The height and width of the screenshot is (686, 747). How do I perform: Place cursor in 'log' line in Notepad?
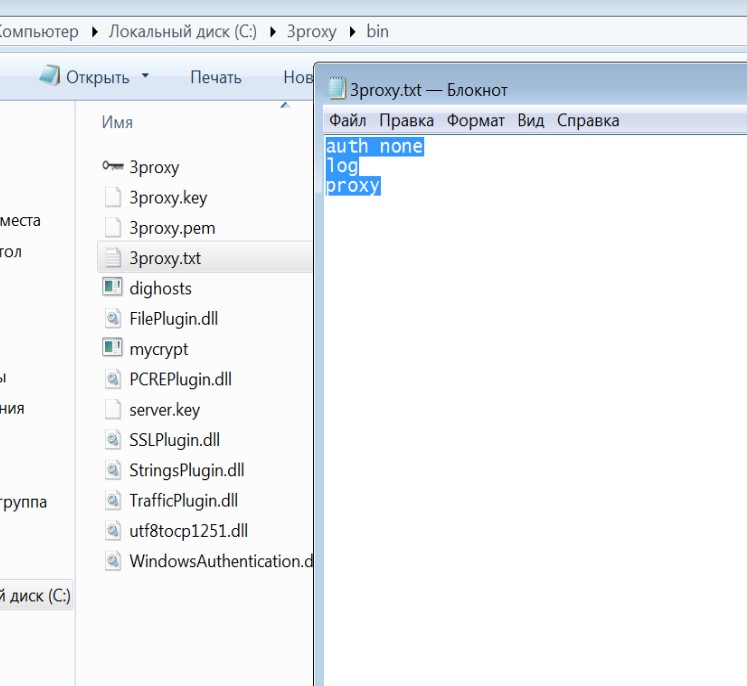(342, 166)
